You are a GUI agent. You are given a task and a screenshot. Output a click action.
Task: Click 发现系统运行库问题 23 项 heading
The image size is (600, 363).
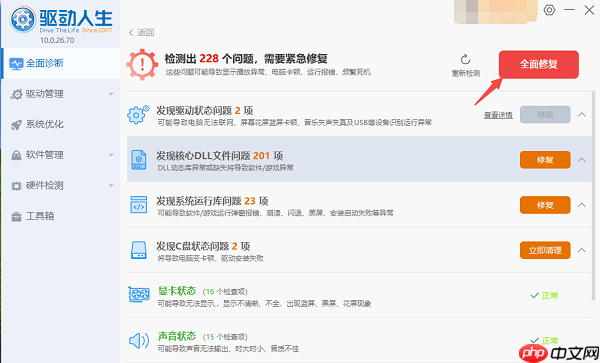pyautogui.click(x=212, y=201)
